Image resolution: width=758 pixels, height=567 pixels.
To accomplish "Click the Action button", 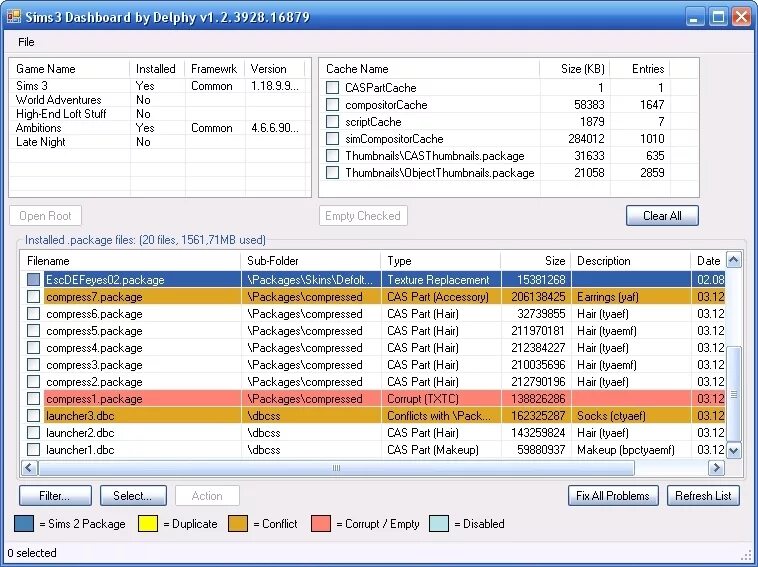I will click(x=207, y=495).
